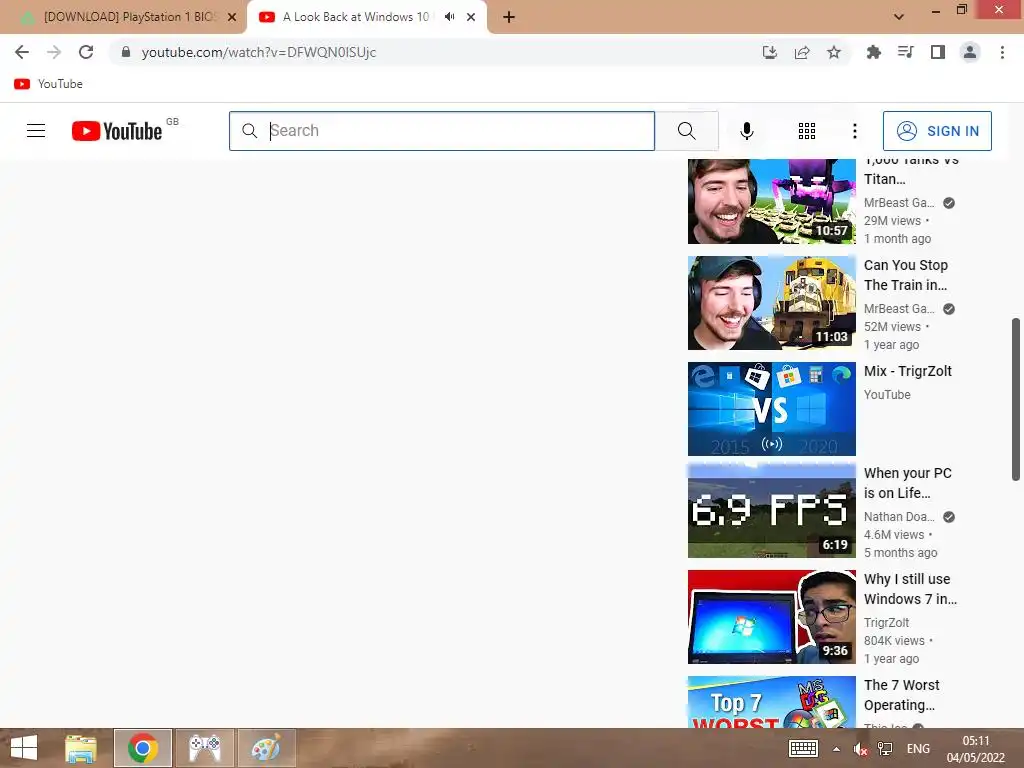The height and width of the screenshot is (768, 1024).
Task: Go to YouTube home via logo
Action: point(117,131)
